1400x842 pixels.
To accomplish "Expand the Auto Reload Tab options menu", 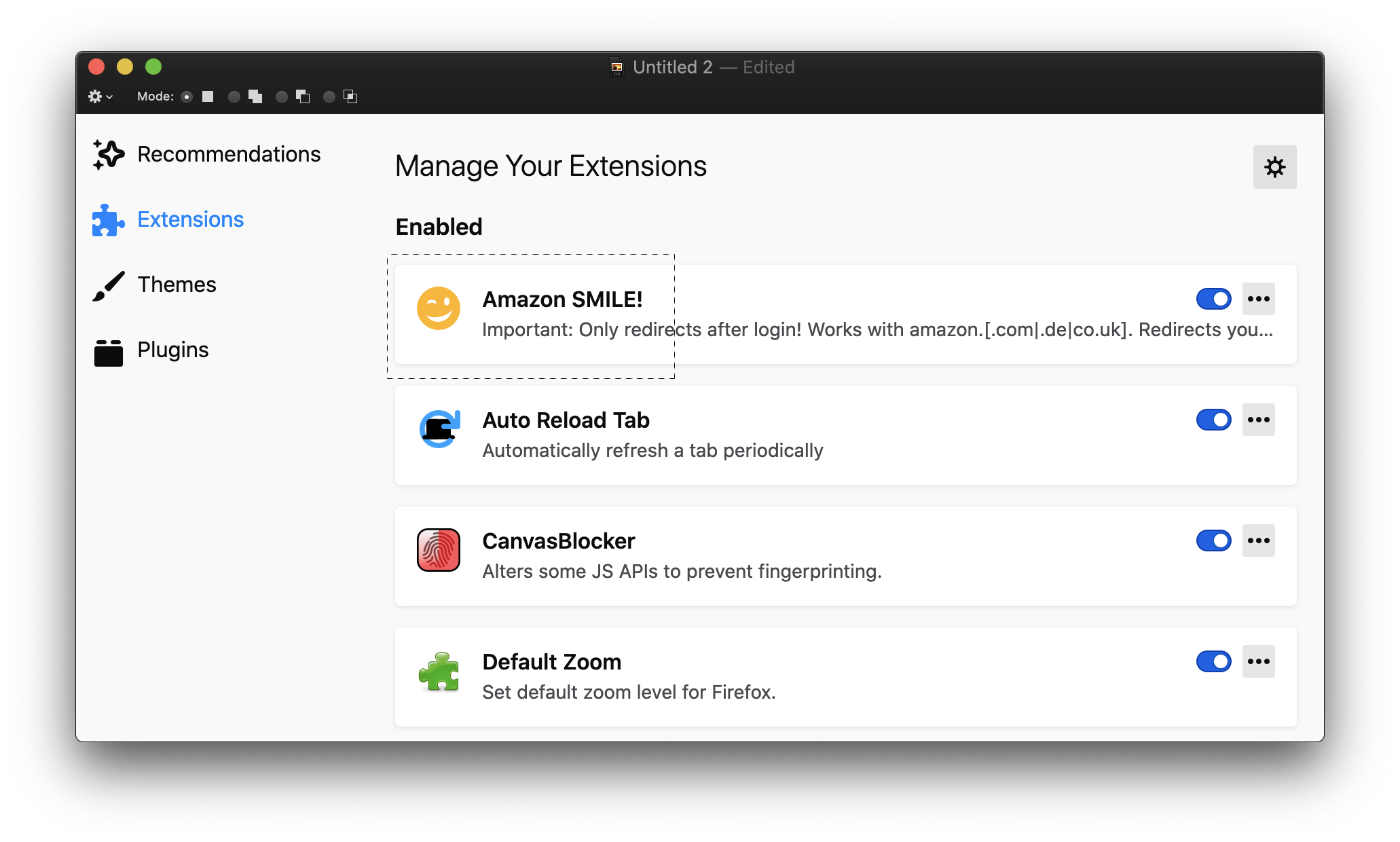I will (1258, 420).
